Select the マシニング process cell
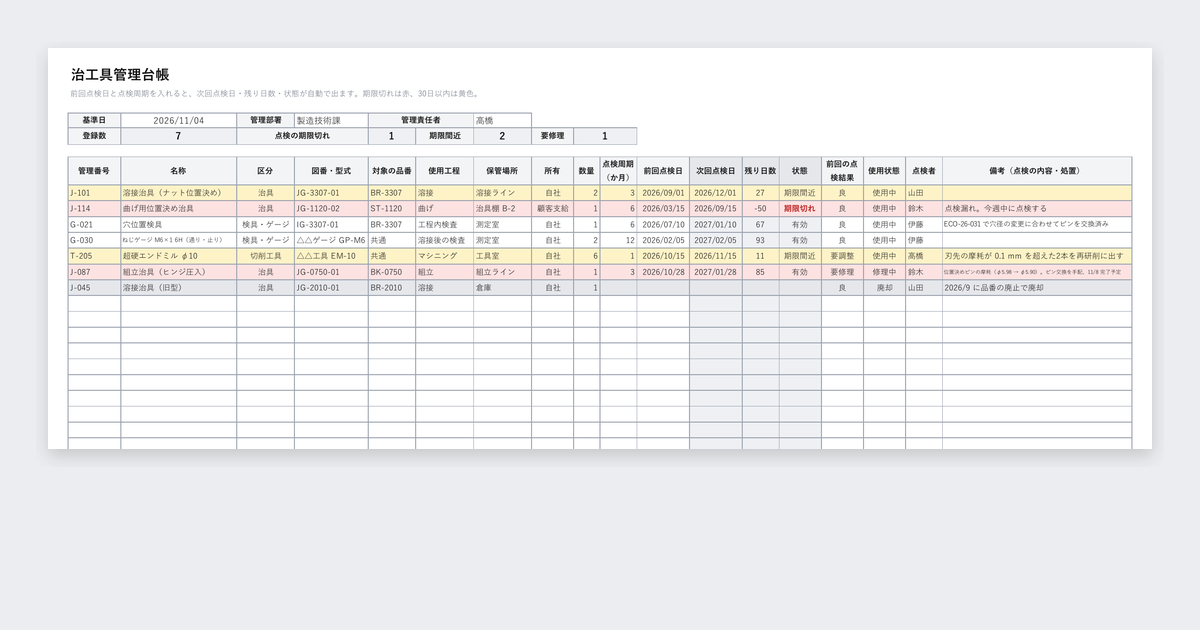 pyautogui.click(x=444, y=256)
